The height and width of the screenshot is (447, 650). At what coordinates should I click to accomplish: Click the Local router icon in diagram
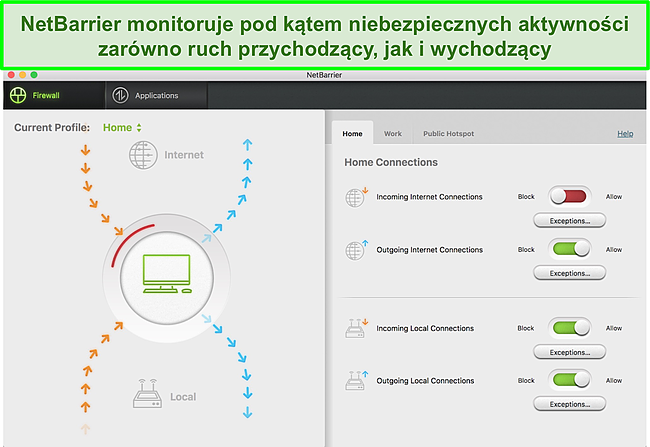[147, 394]
